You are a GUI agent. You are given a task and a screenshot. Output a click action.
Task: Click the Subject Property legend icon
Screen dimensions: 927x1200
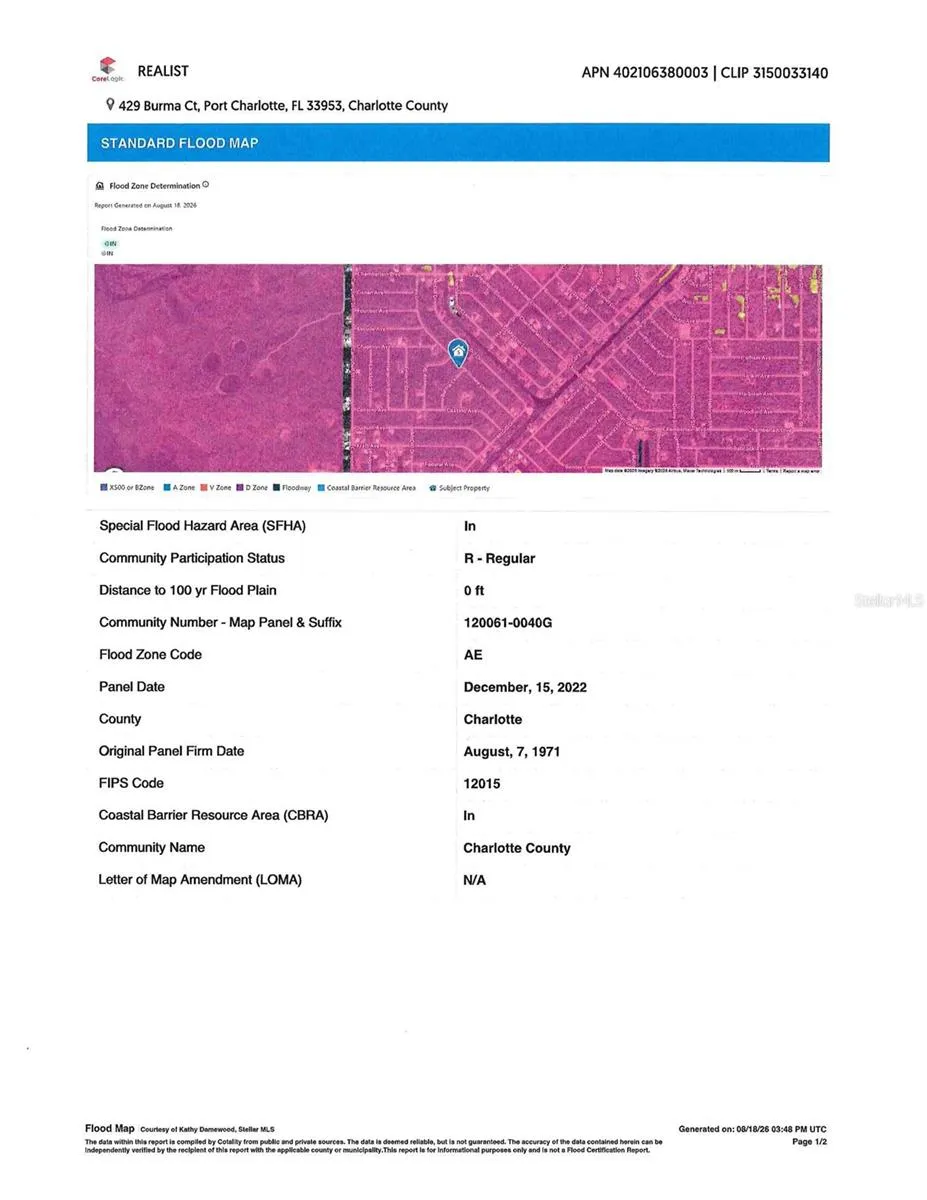[433, 488]
